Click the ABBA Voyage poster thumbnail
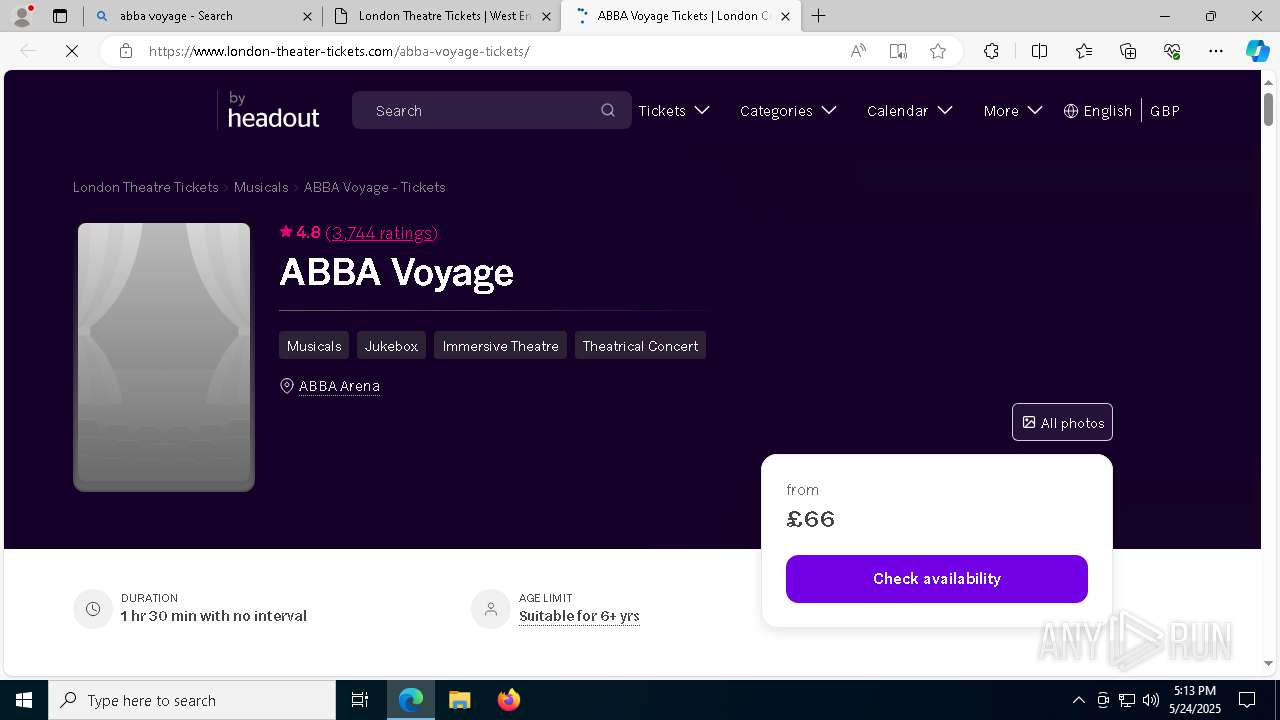 click(164, 357)
